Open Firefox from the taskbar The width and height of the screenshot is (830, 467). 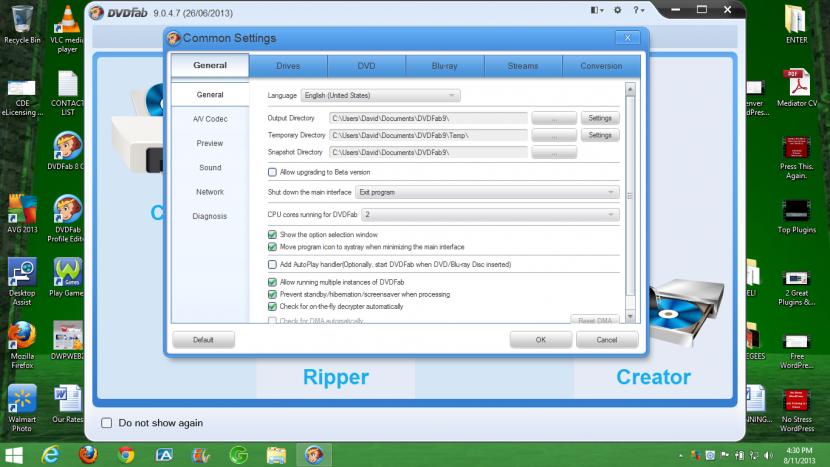pyautogui.click(x=88, y=455)
